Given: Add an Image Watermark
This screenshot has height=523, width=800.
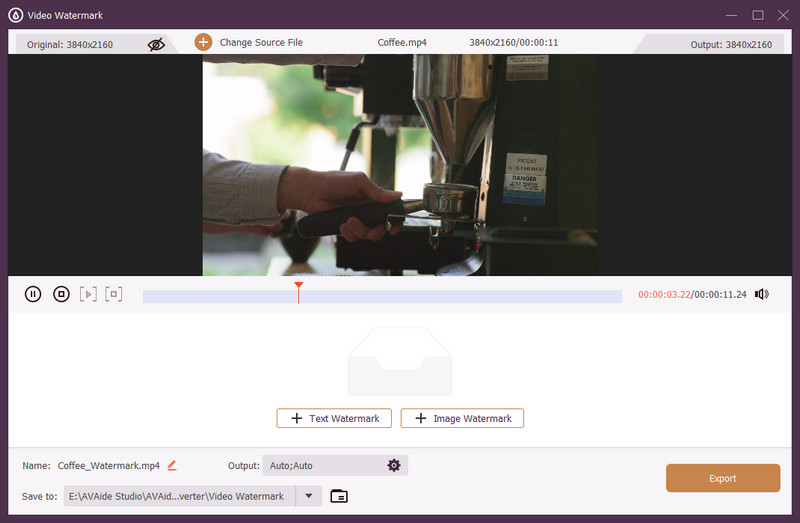Looking at the screenshot, I should point(462,418).
